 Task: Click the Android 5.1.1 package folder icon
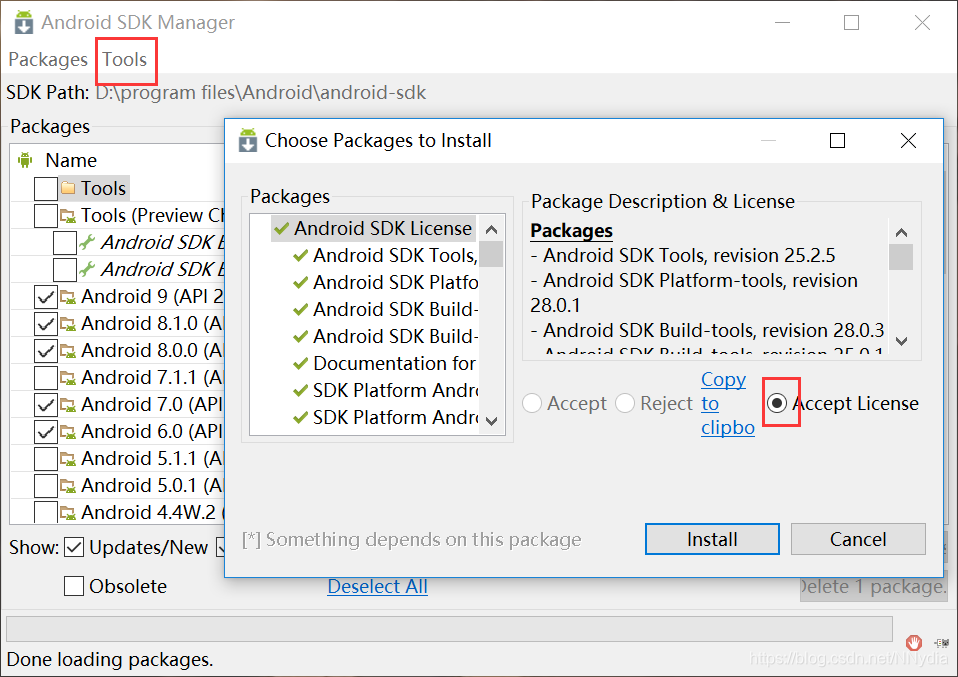click(x=68, y=459)
